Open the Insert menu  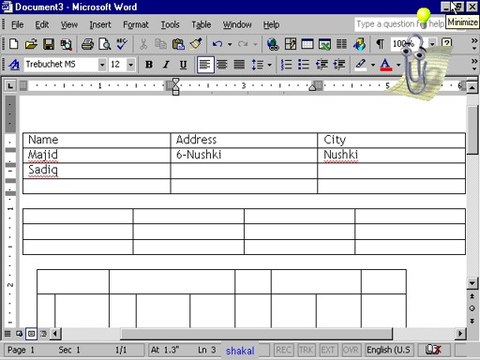point(100,25)
